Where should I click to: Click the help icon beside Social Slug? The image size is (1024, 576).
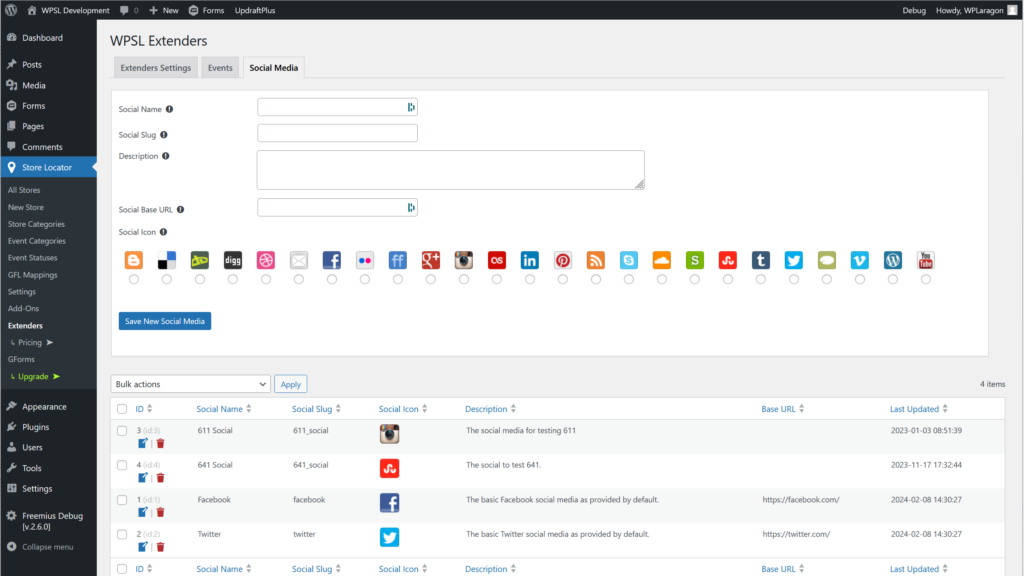point(163,134)
